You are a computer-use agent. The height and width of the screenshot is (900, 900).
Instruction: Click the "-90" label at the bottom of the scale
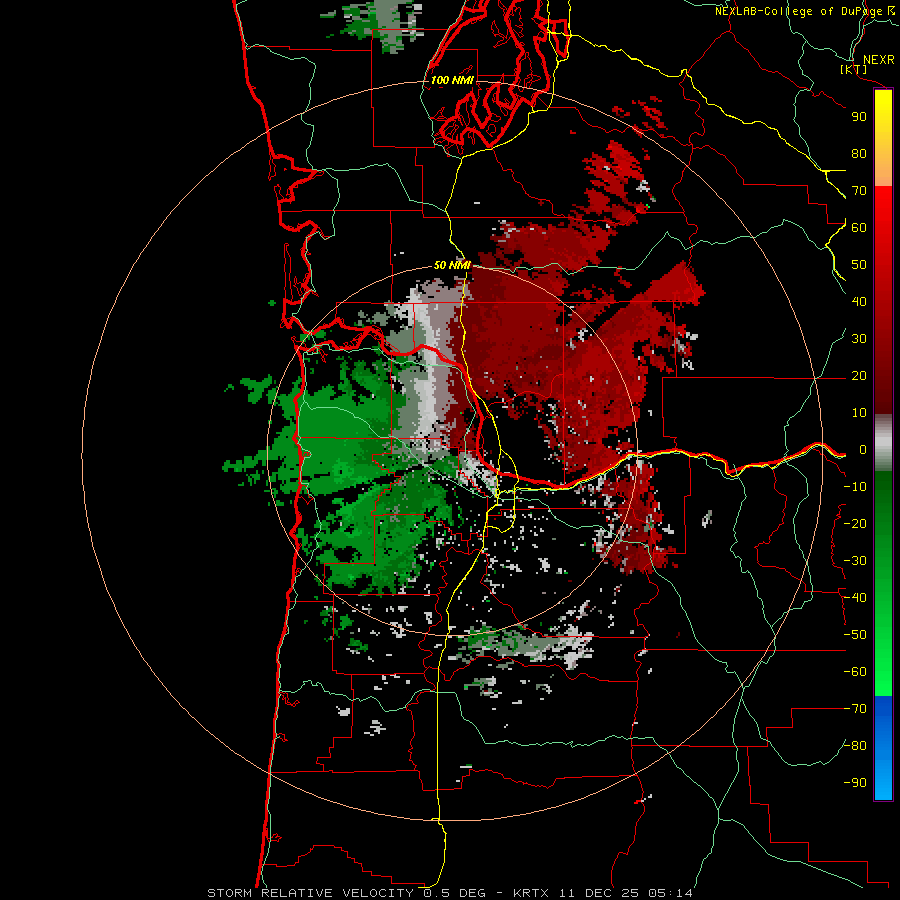coord(855,782)
